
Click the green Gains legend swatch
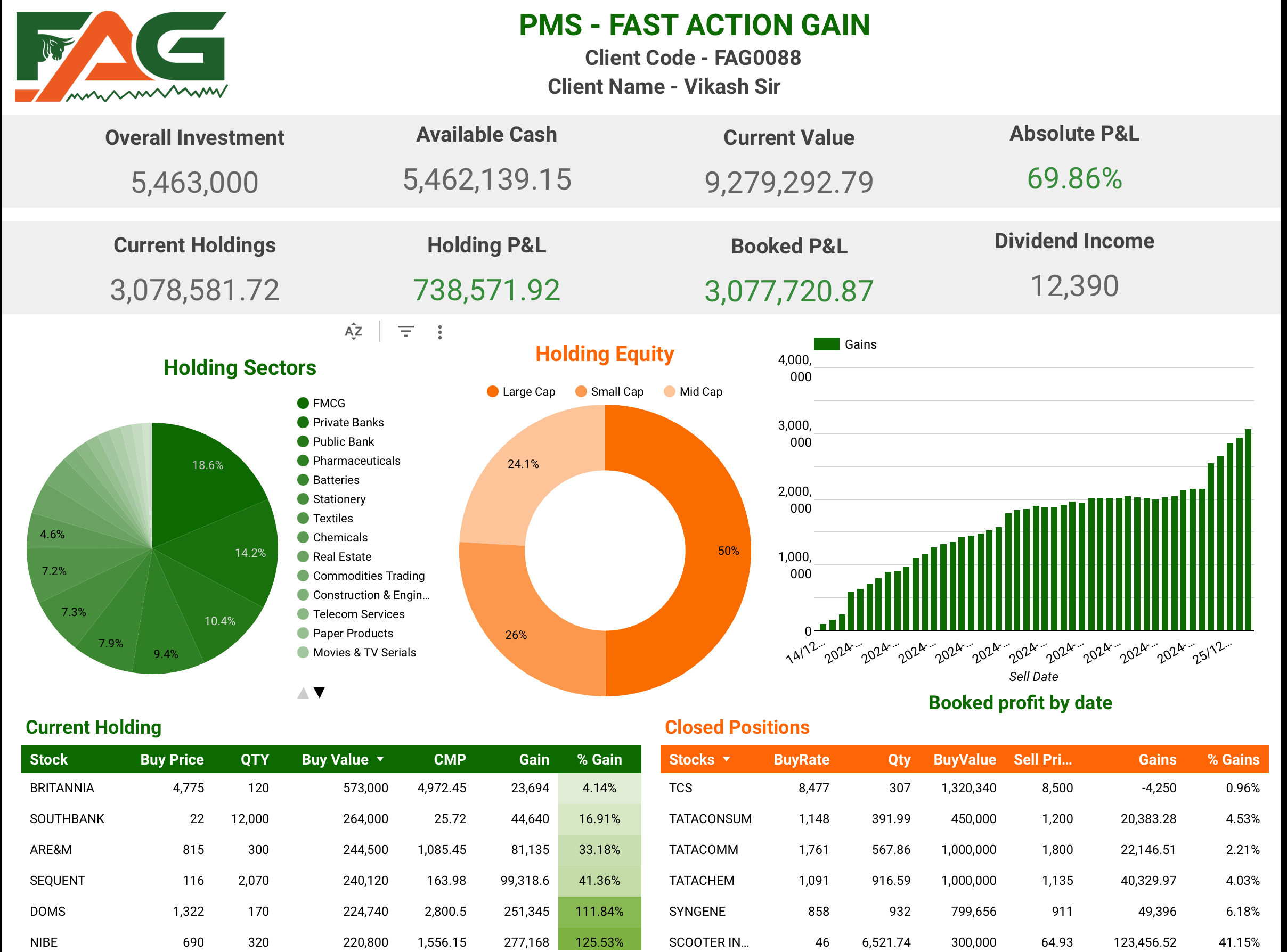[826, 344]
